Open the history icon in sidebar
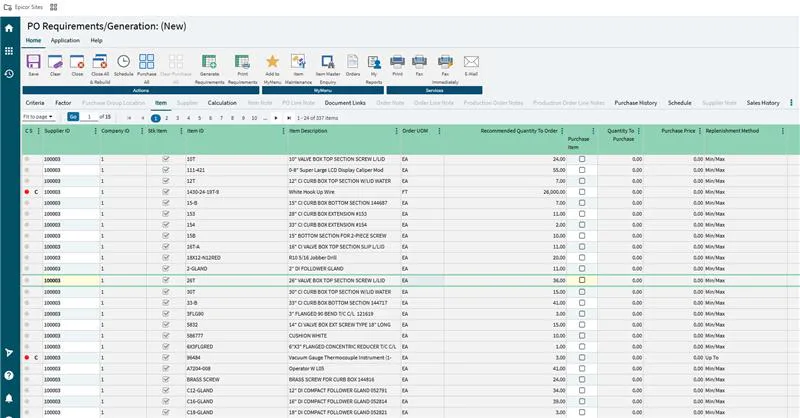 [x=9, y=73]
